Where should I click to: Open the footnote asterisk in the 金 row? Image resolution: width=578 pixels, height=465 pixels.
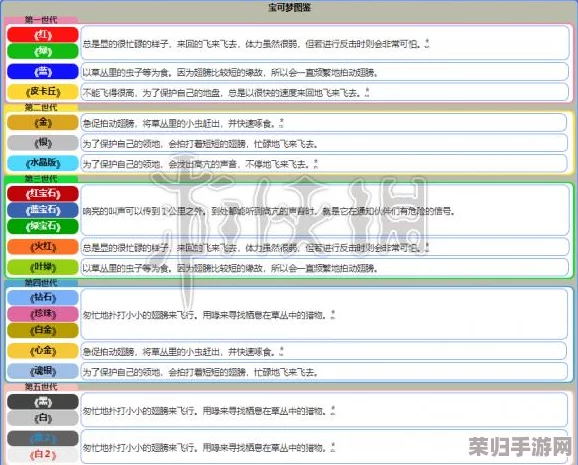(x=282, y=122)
